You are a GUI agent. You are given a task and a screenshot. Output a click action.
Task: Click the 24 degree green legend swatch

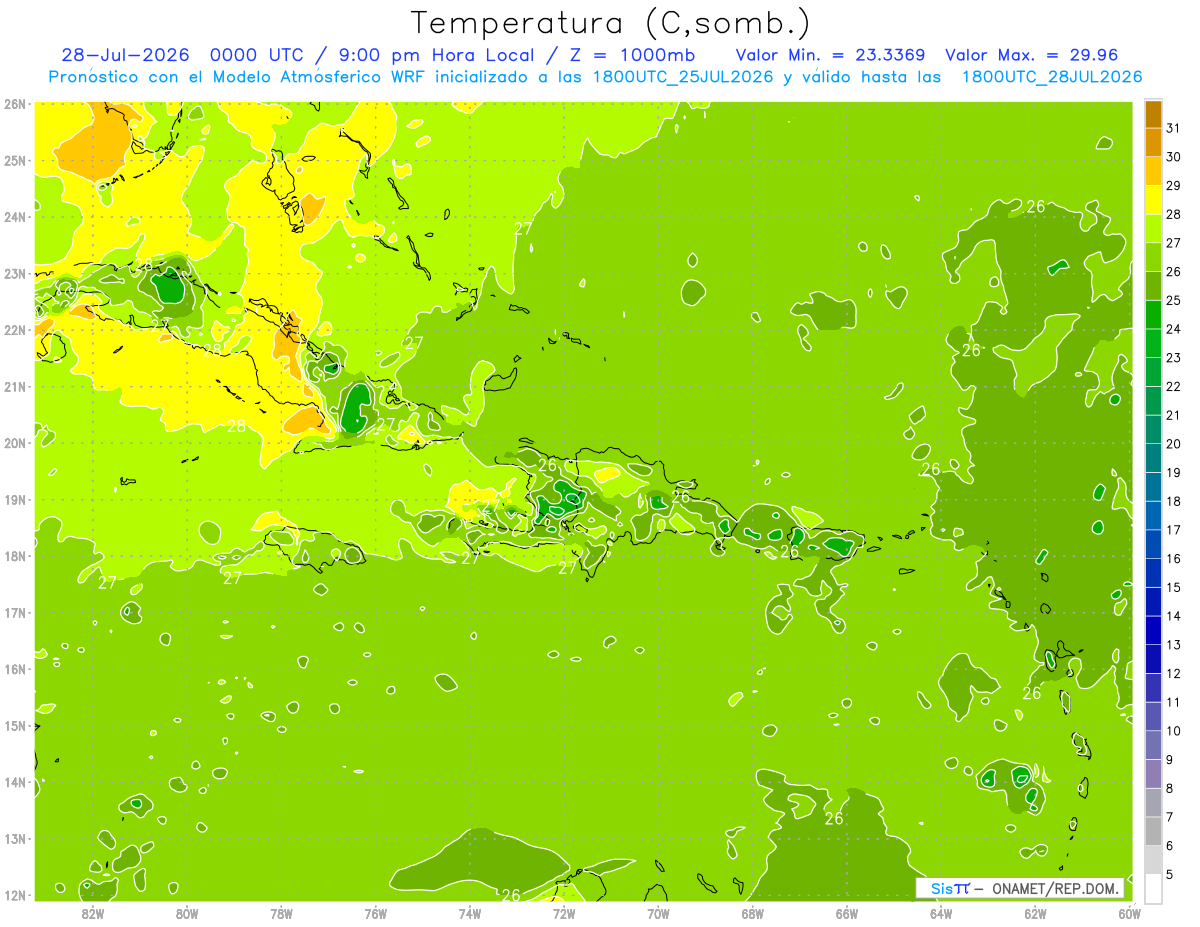coord(1153,315)
